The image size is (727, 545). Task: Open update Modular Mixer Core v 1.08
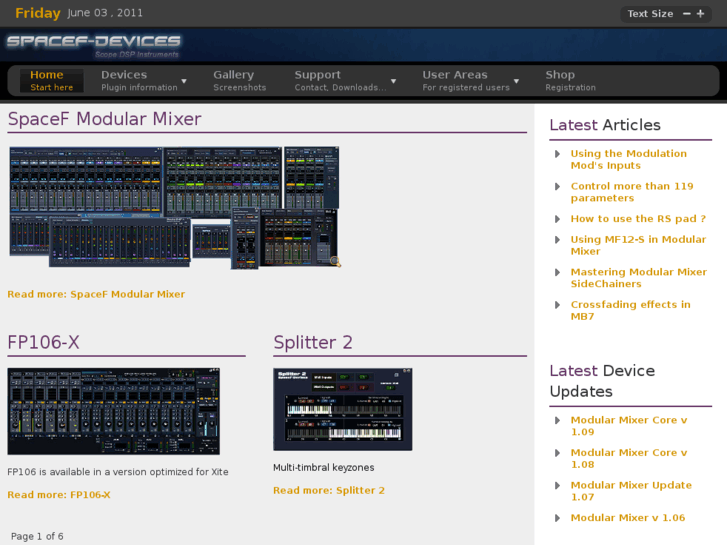coord(629,458)
